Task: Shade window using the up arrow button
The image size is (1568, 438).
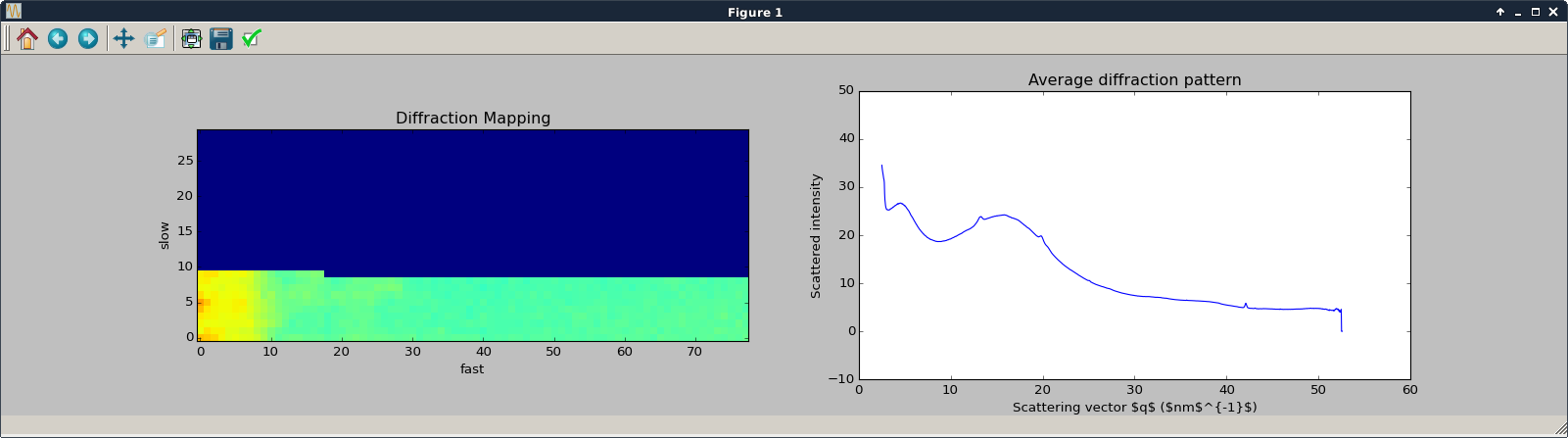Action: (1499, 12)
